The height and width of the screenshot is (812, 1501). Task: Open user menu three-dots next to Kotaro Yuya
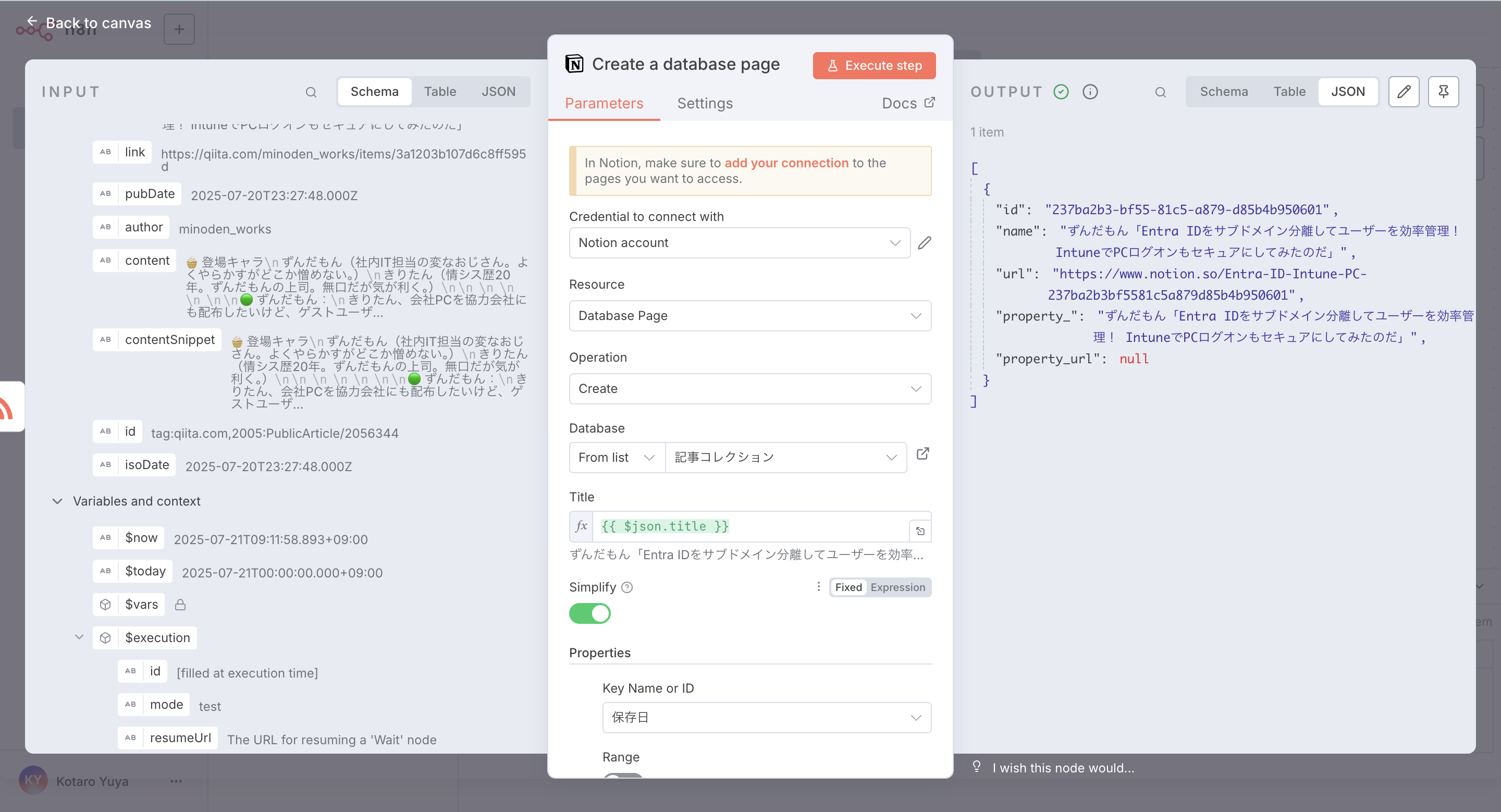176,781
